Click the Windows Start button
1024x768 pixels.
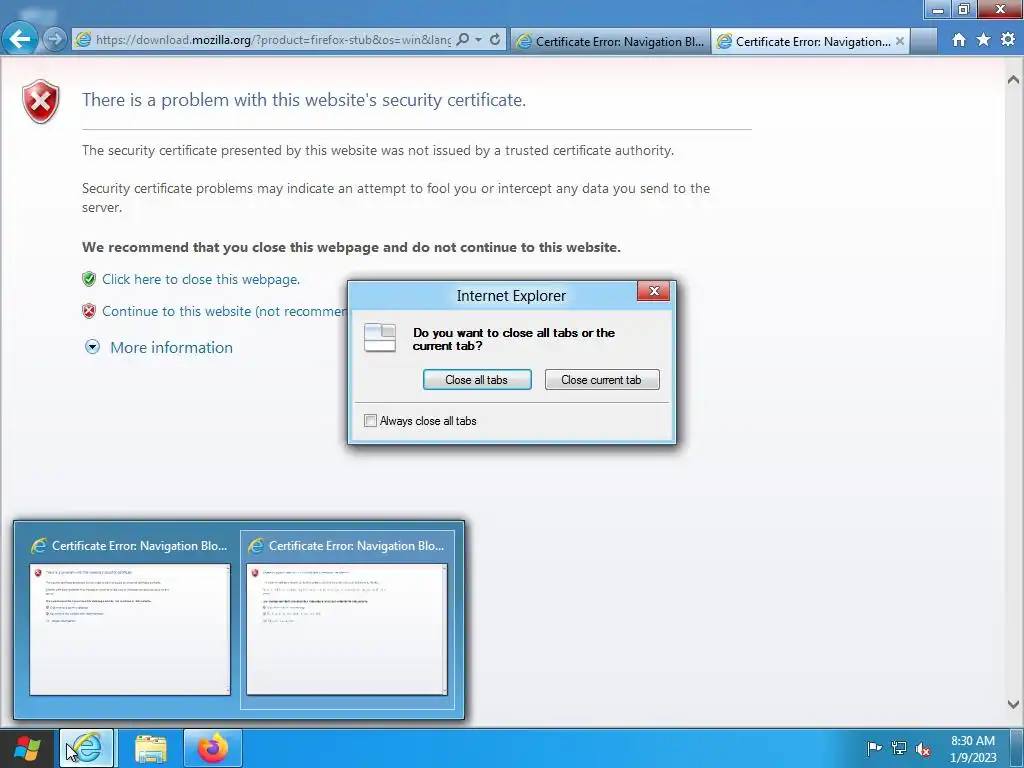(27, 748)
